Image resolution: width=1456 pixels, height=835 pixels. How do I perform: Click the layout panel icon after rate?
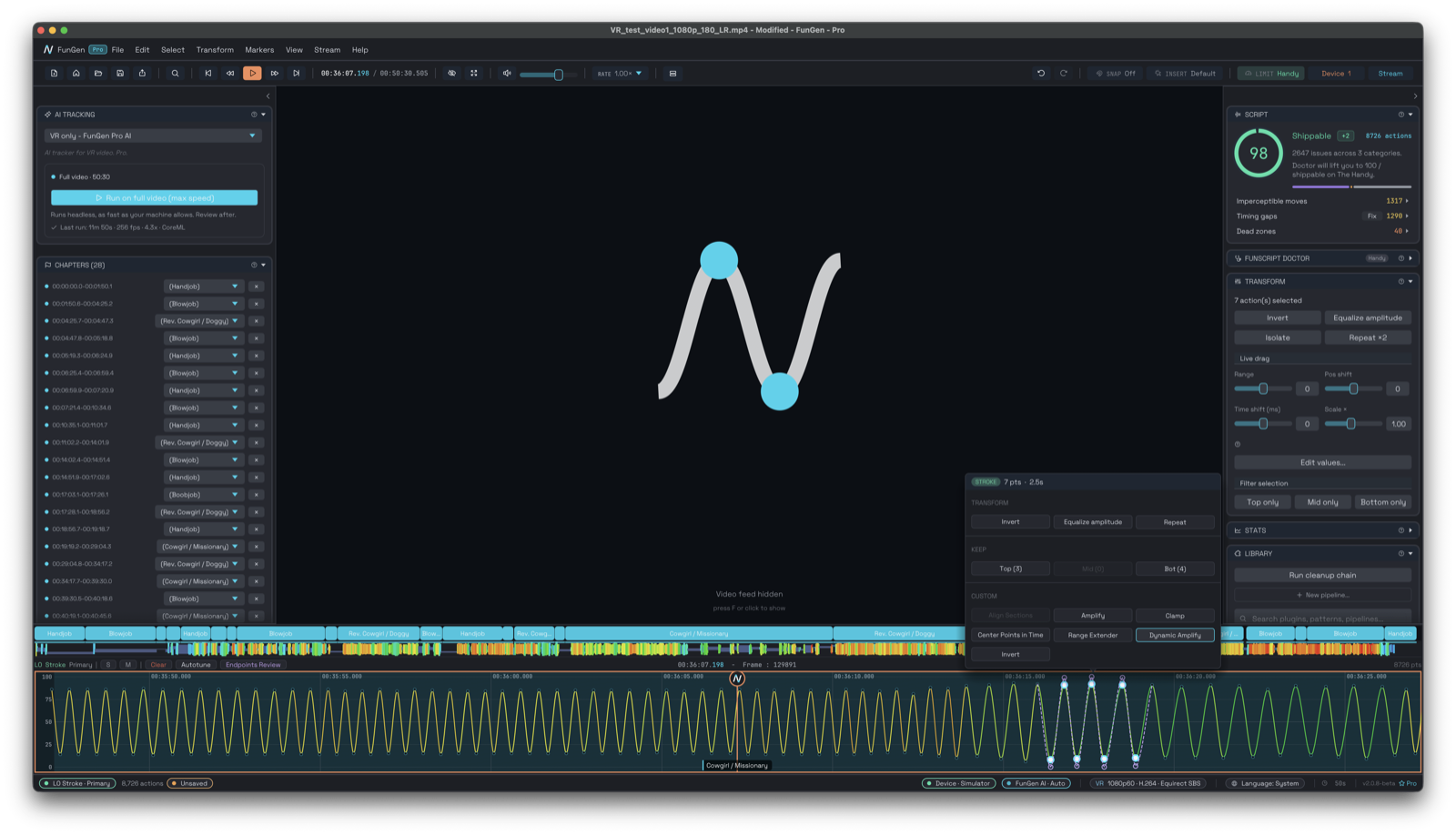[x=672, y=74]
